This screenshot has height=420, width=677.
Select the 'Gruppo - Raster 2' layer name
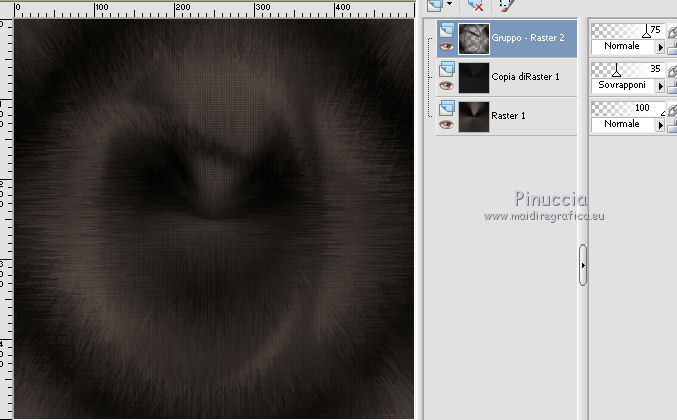click(x=528, y=38)
